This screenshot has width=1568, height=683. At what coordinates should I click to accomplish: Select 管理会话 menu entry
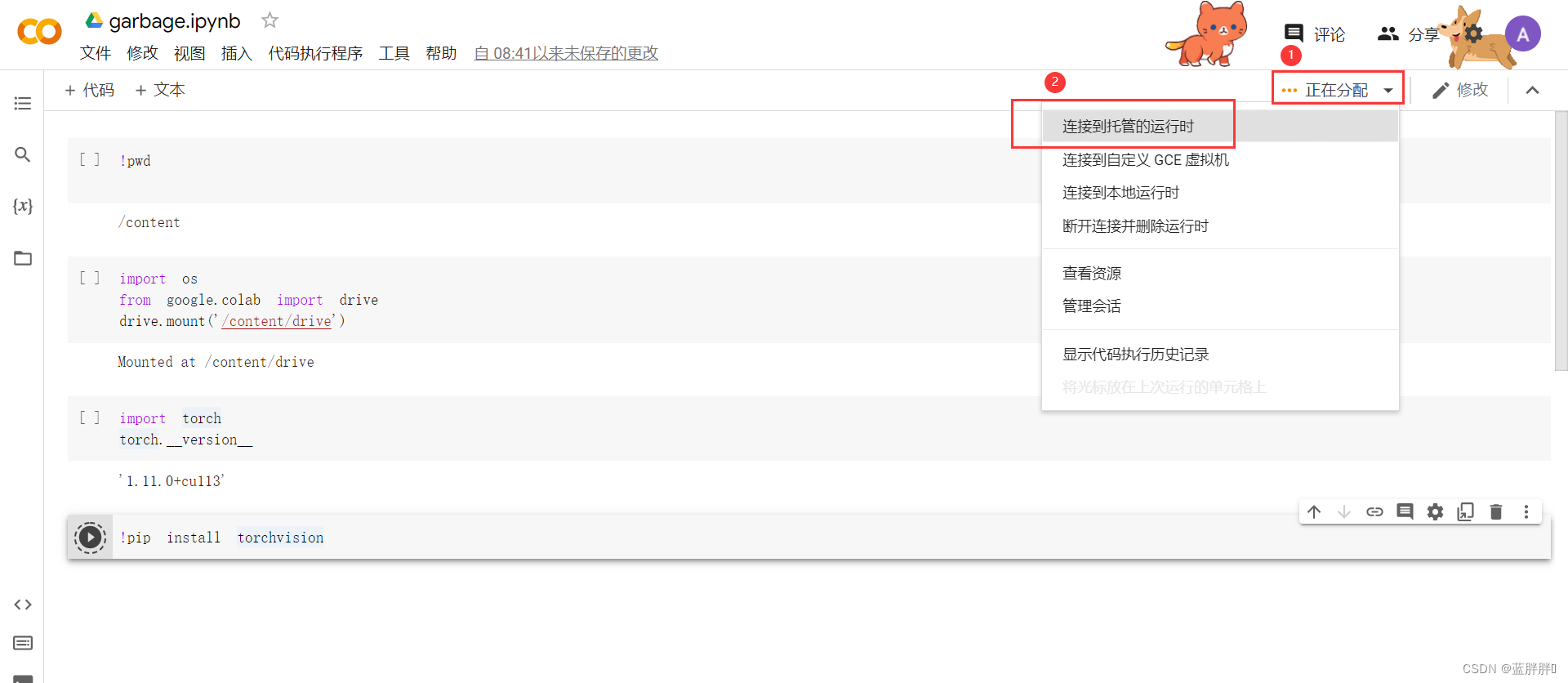pos(1220,306)
